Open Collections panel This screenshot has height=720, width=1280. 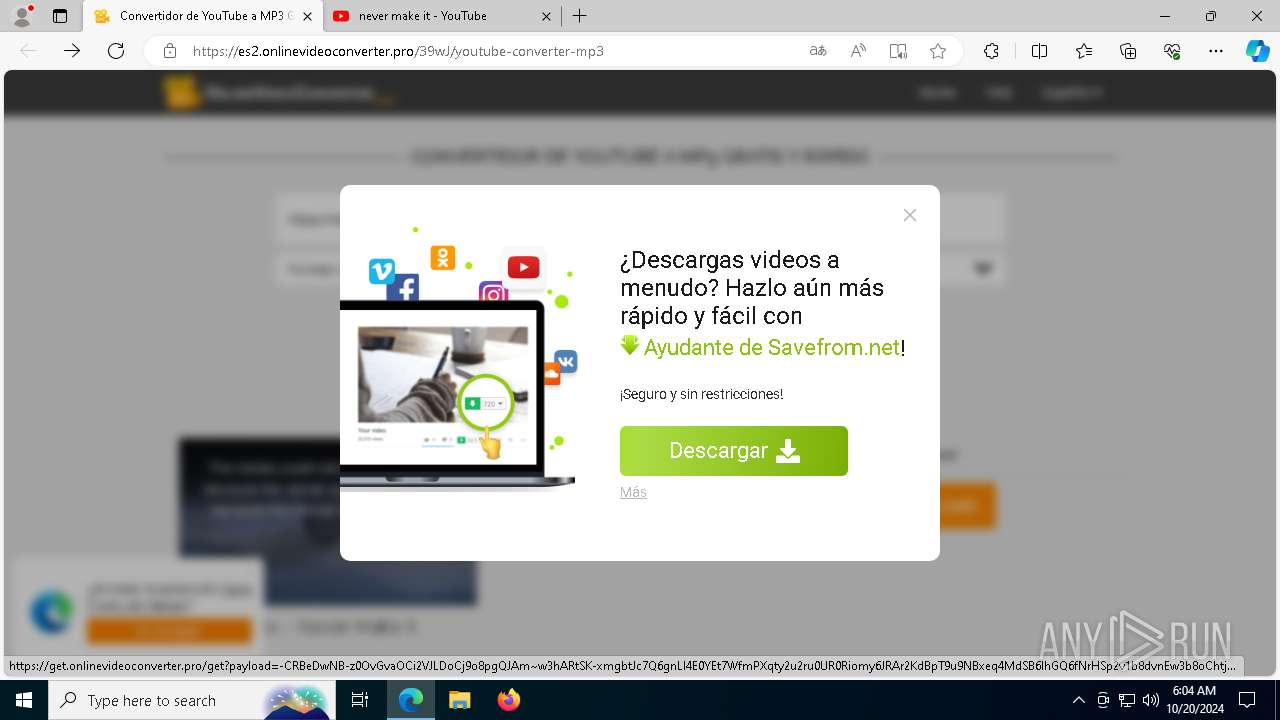pyautogui.click(x=1128, y=51)
